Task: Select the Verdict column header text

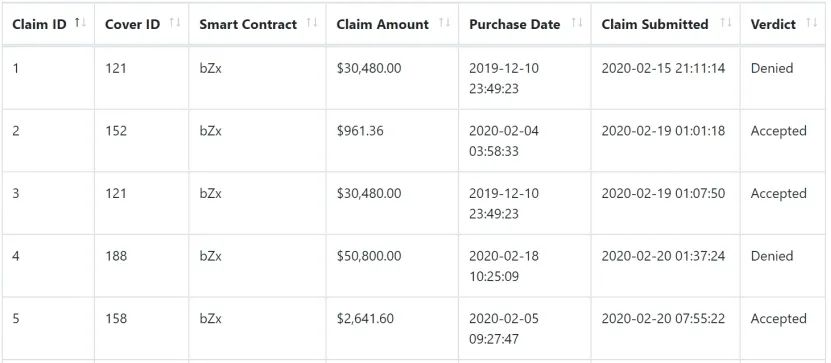Action: click(773, 24)
